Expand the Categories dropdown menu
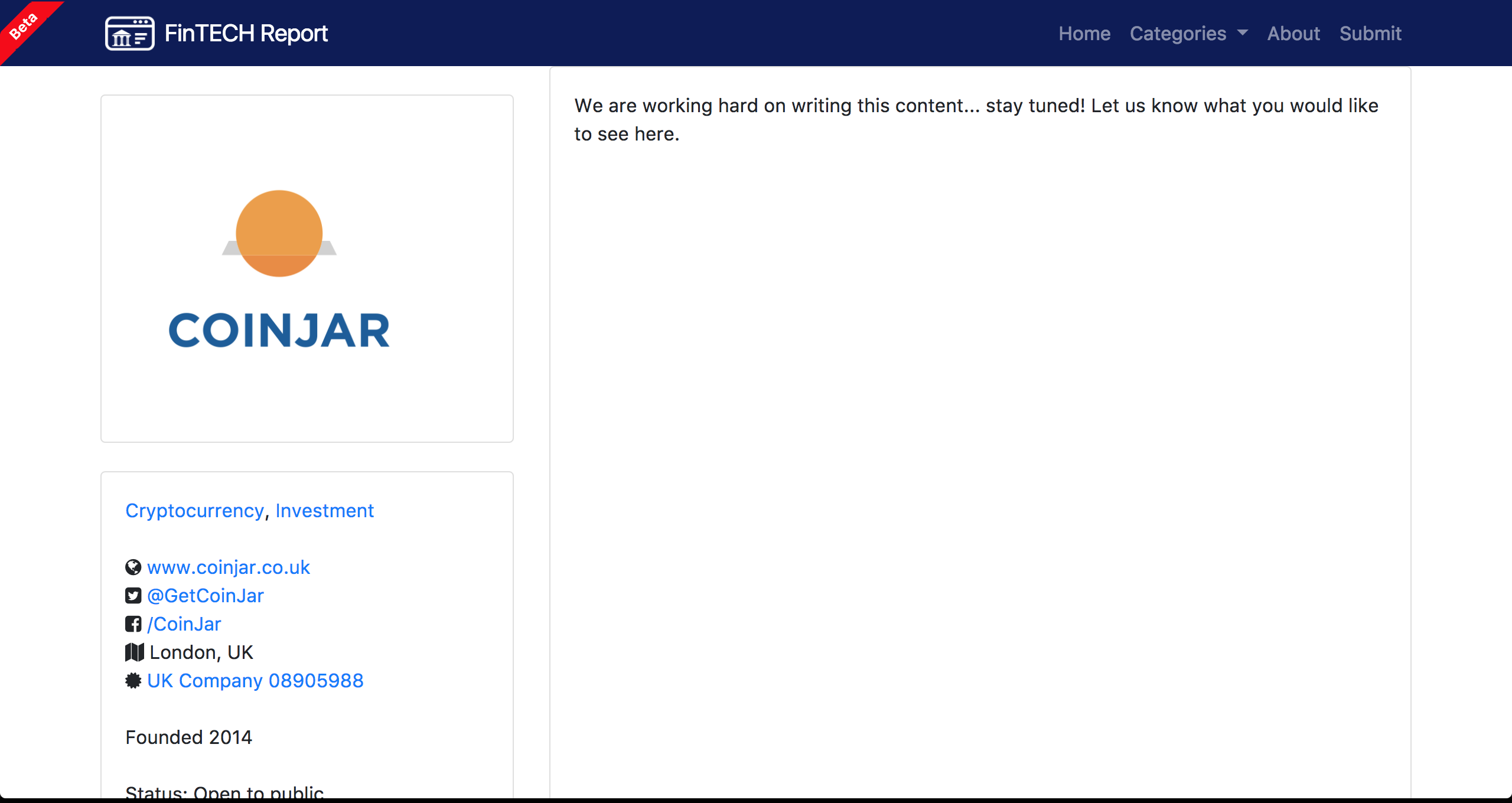 pyautogui.click(x=1178, y=34)
